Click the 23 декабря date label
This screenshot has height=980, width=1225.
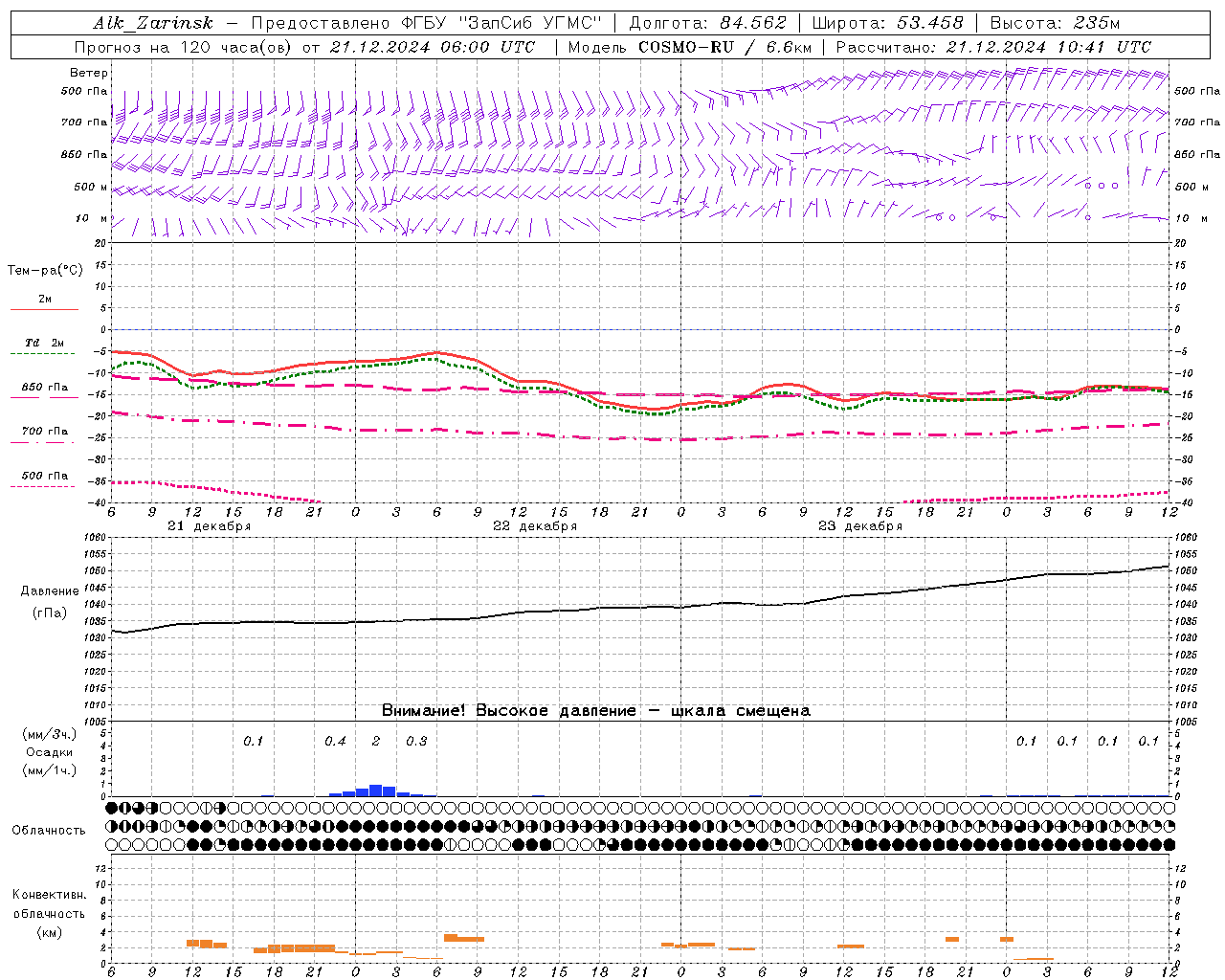[x=860, y=526]
